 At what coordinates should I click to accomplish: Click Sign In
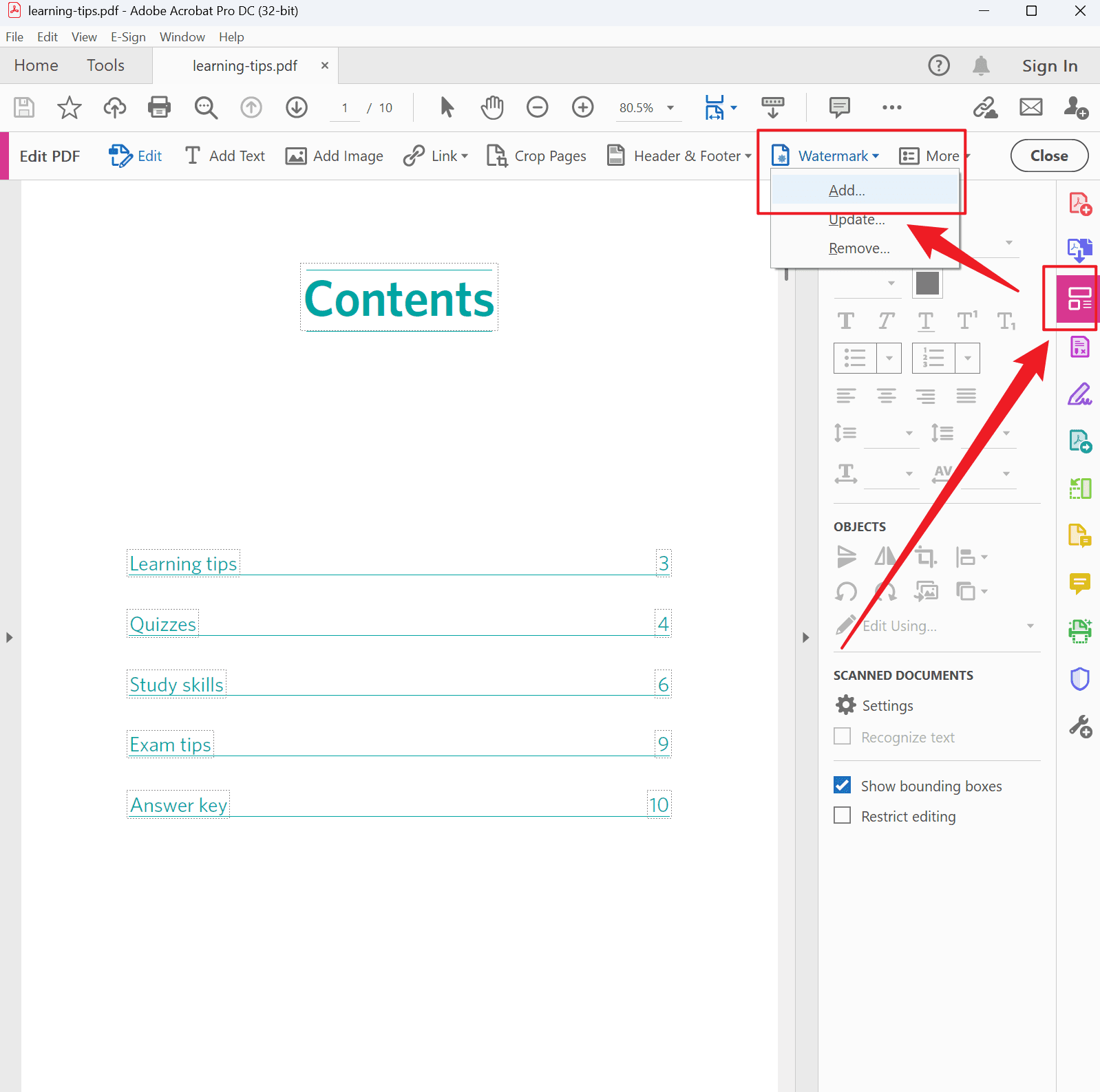1049,66
